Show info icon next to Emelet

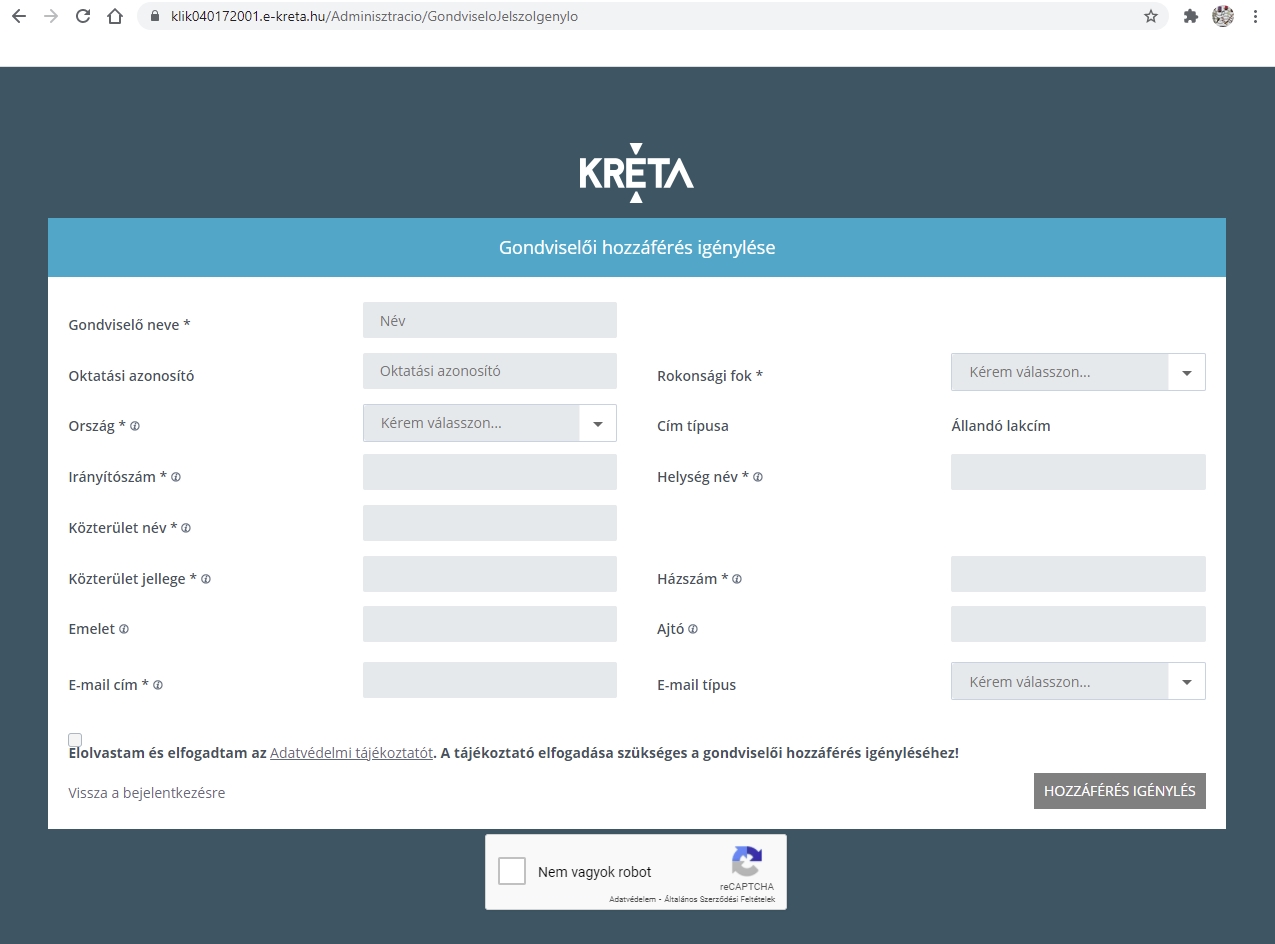pos(124,629)
